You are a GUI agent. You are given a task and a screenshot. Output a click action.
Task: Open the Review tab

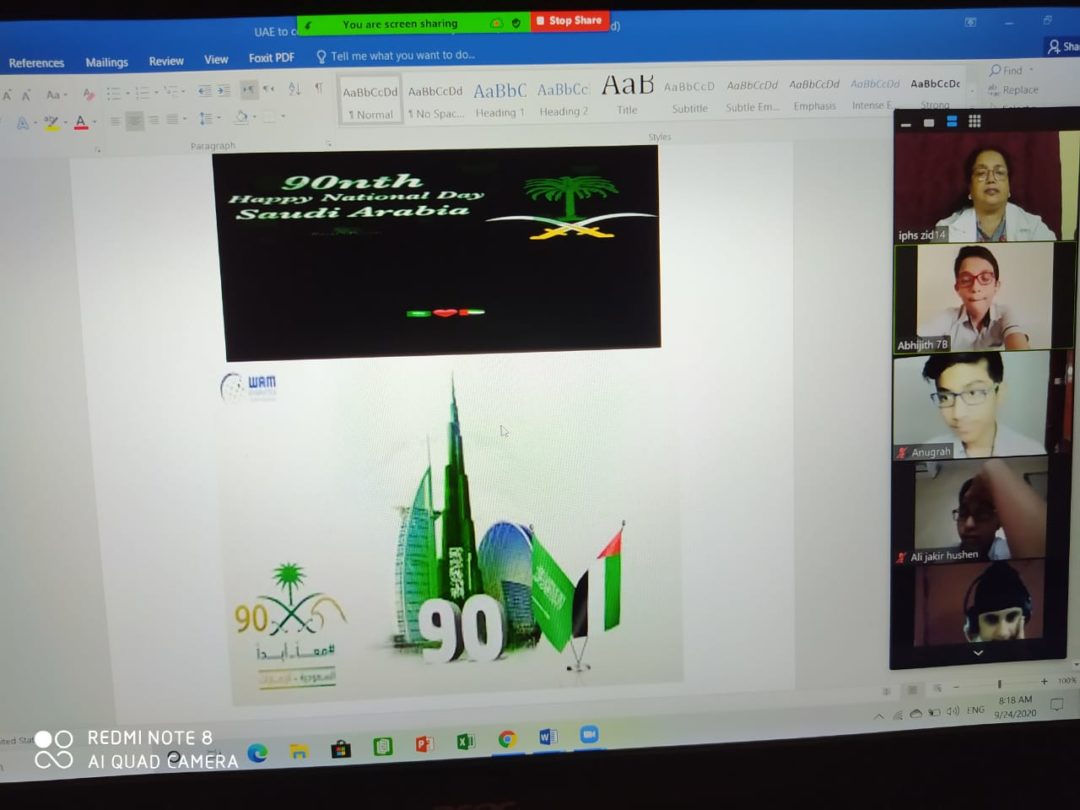(166, 61)
